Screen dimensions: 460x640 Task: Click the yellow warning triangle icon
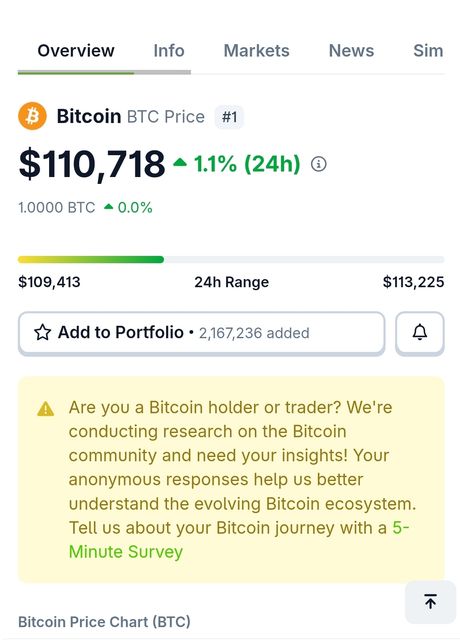click(x=45, y=409)
